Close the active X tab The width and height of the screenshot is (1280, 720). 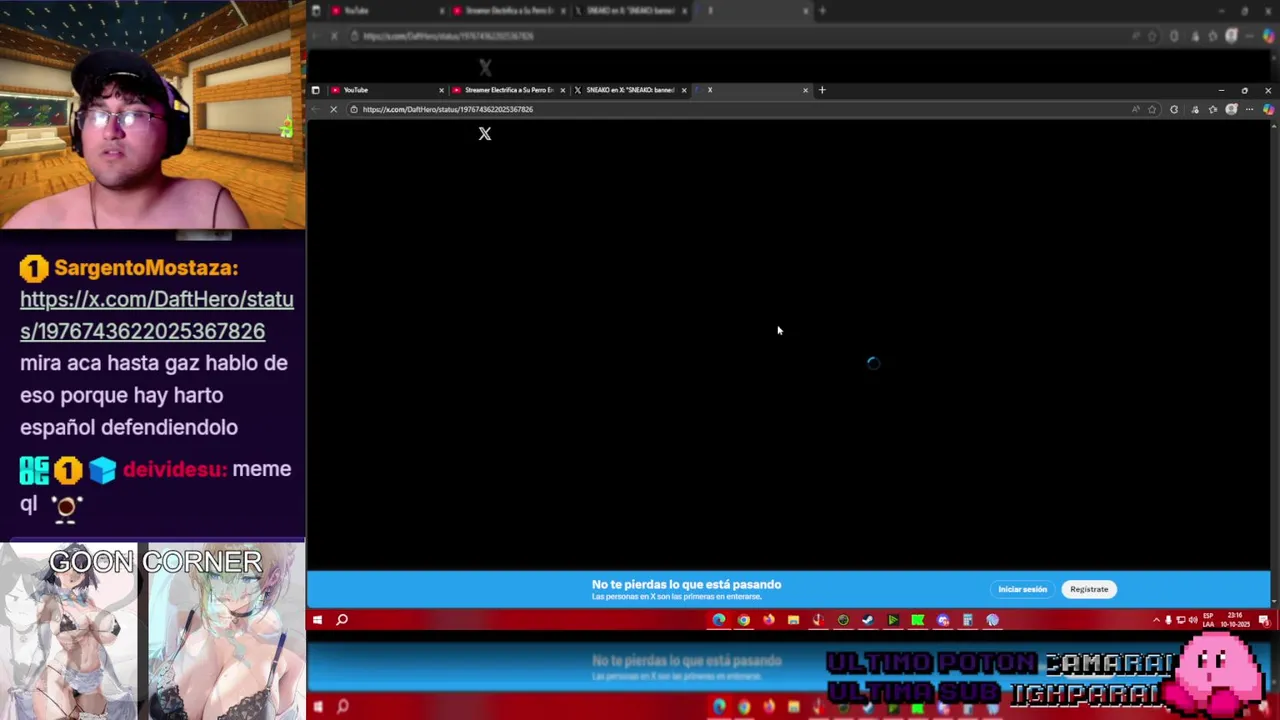(x=805, y=90)
